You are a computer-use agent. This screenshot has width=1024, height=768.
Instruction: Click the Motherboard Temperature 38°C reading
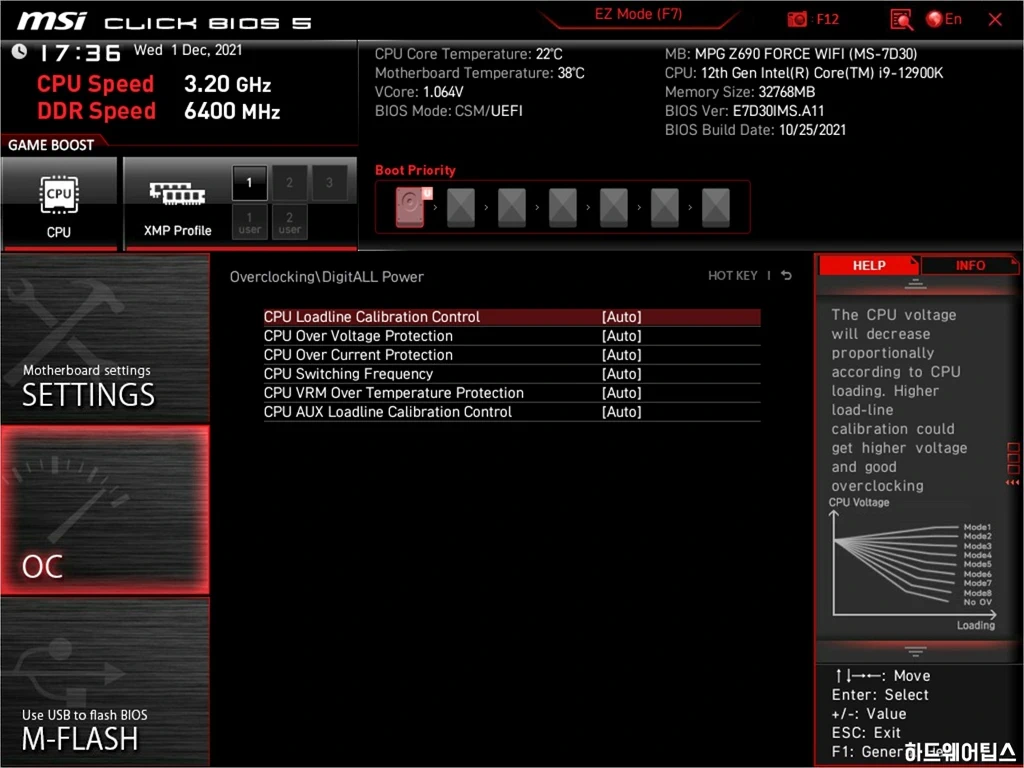[479, 73]
